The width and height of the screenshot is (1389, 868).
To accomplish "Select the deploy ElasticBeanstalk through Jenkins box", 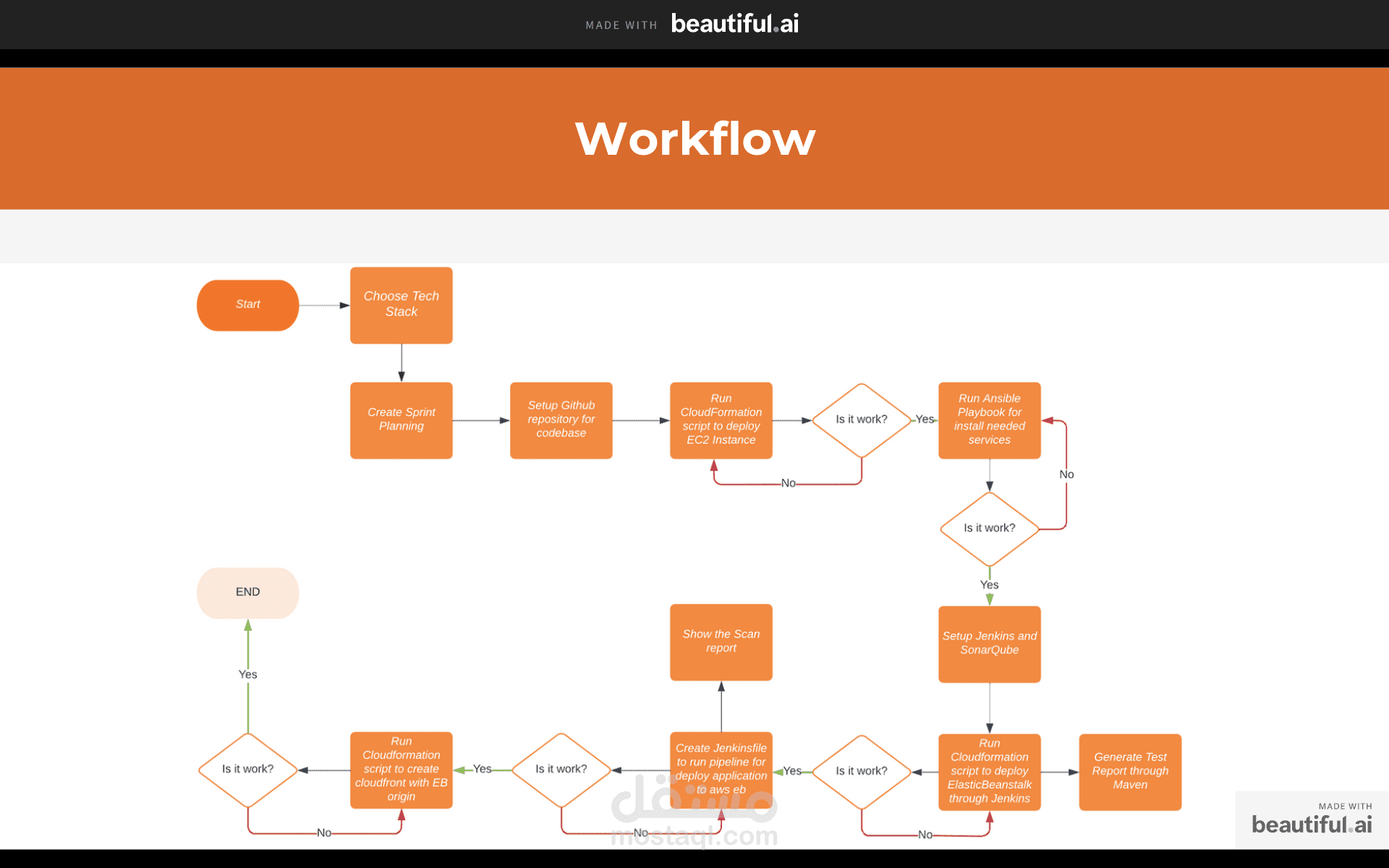I will click(990, 772).
